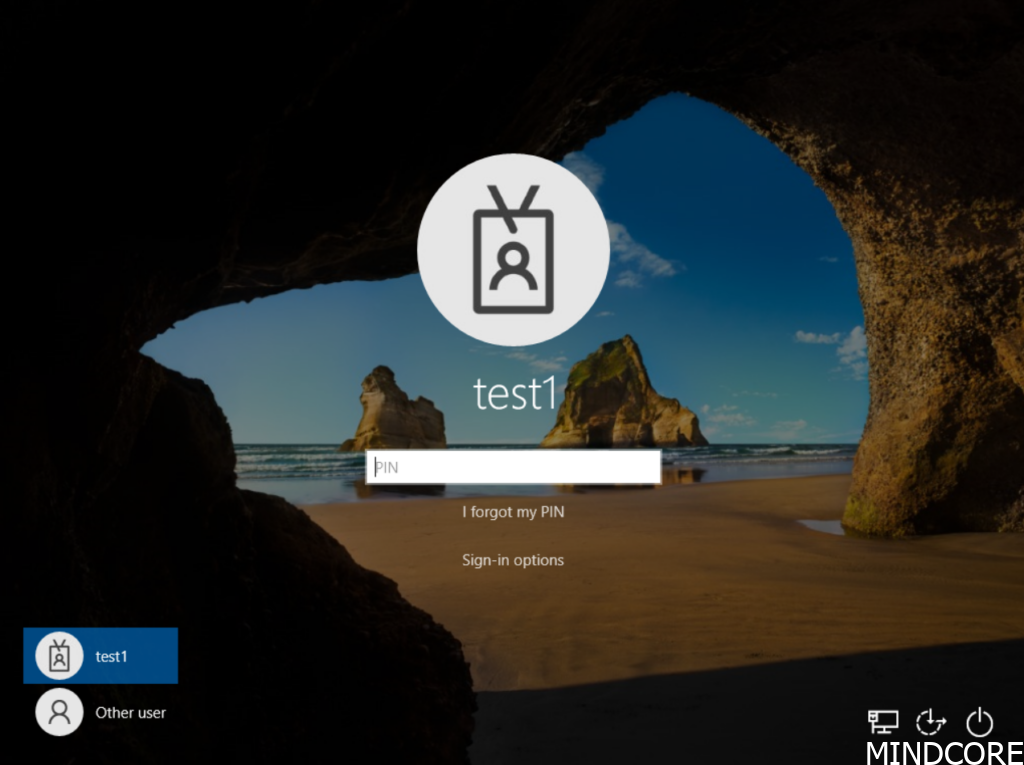Expand Sign-in options
This screenshot has width=1024, height=765.
(x=513, y=560)
